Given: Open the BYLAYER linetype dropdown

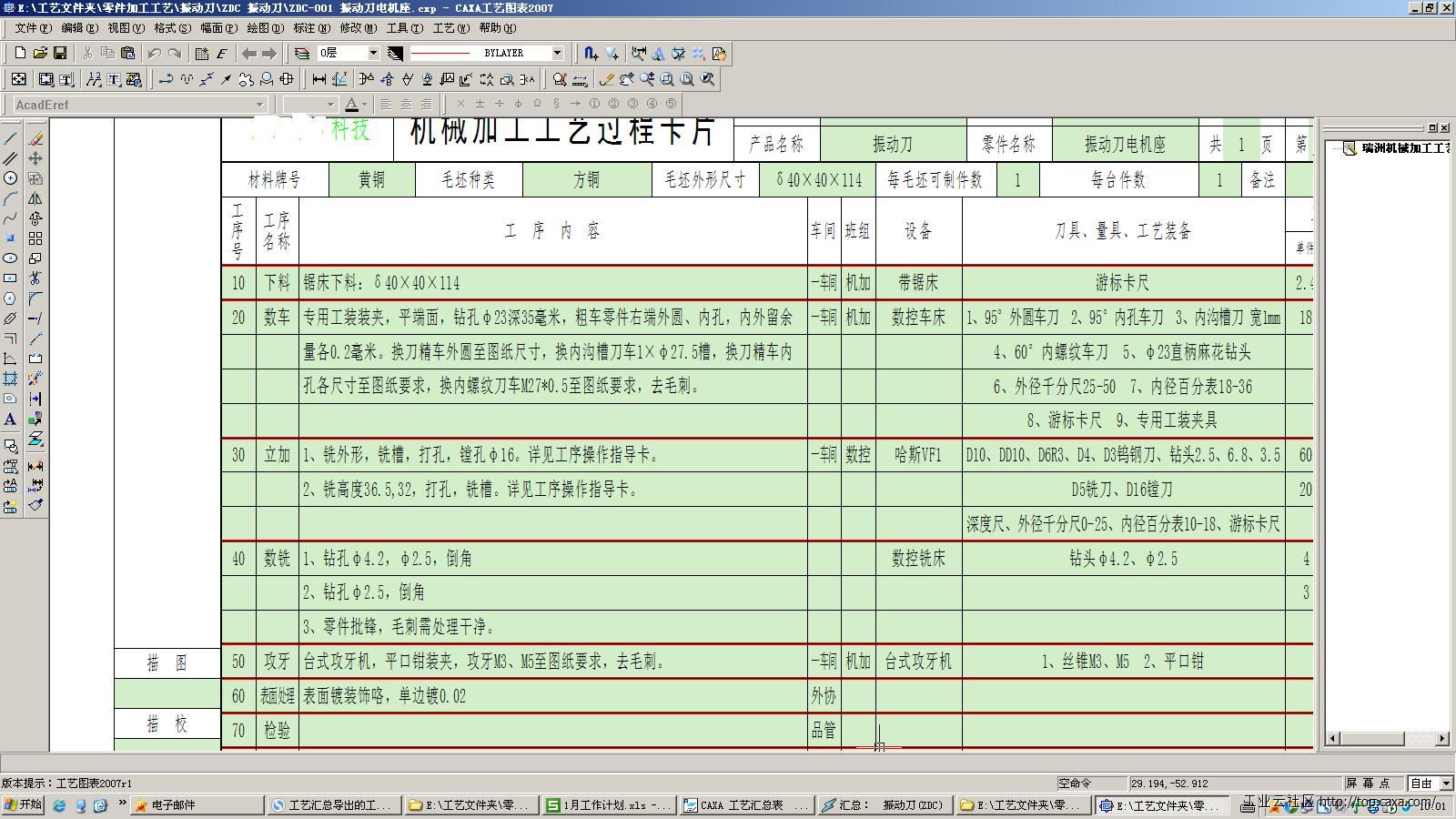Looking at the screenshot, I should [x=560, y=53].
